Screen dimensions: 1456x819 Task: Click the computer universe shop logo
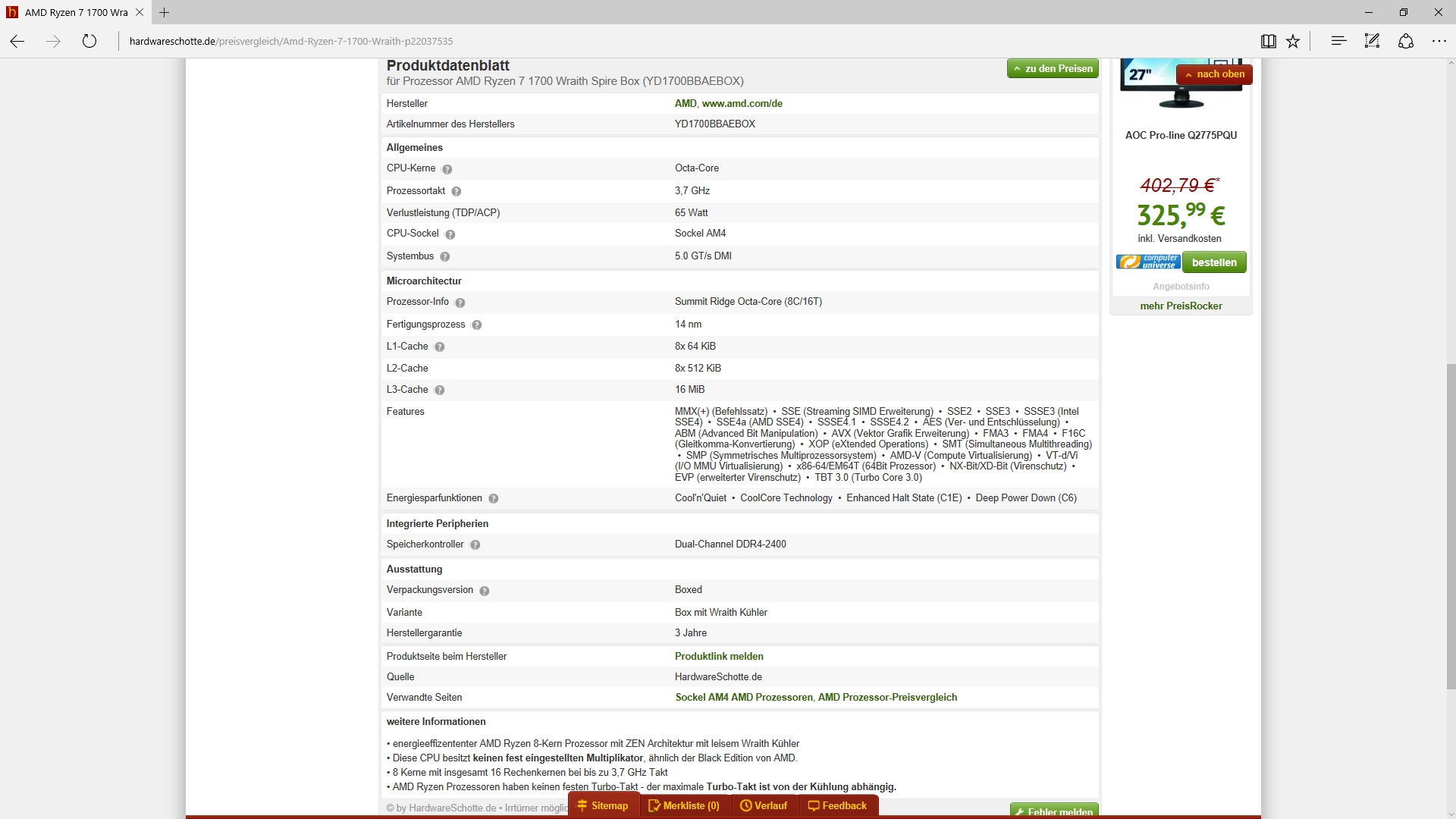point(1148,262)
